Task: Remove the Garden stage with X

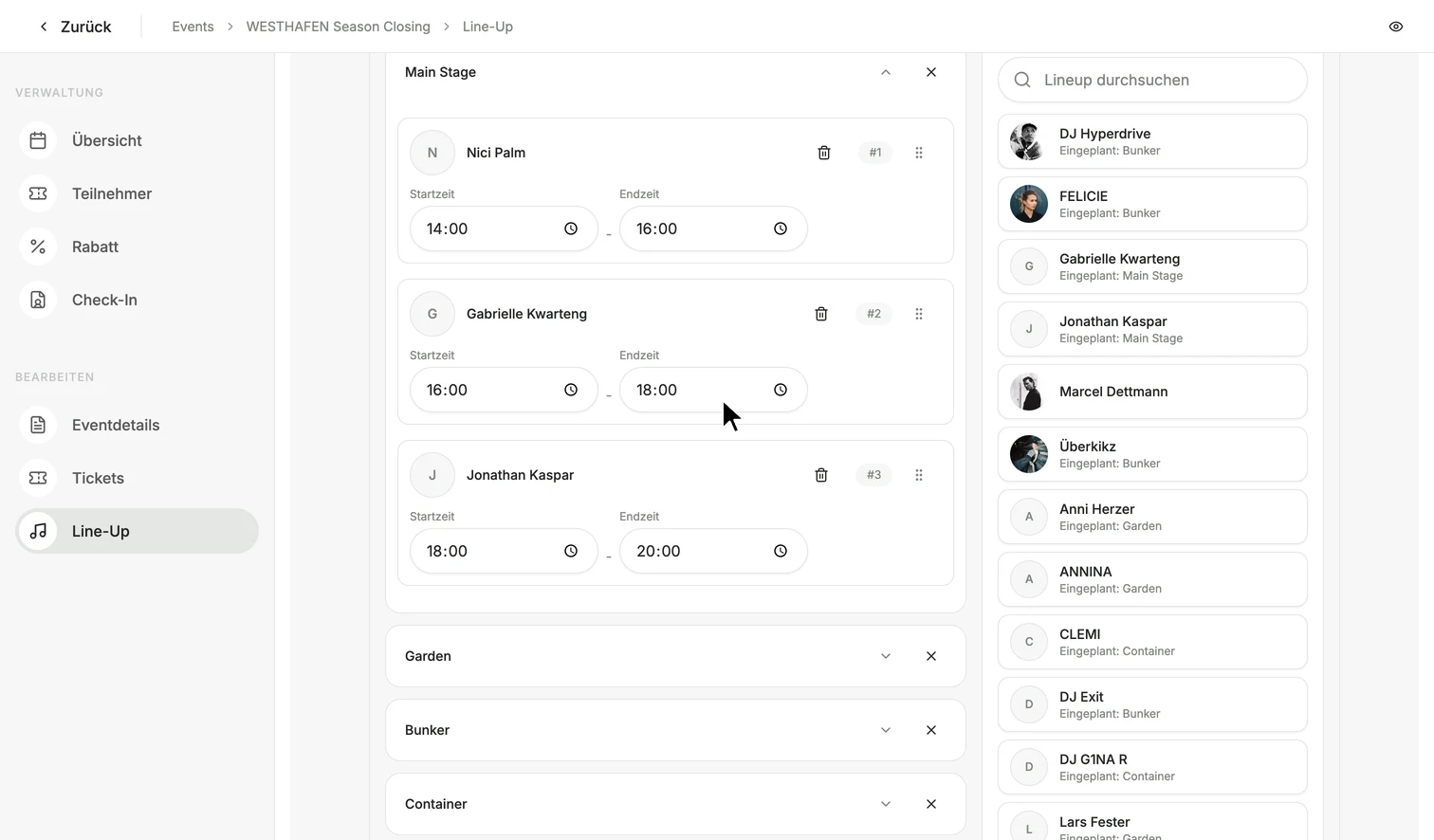Action: pos(931,656)
